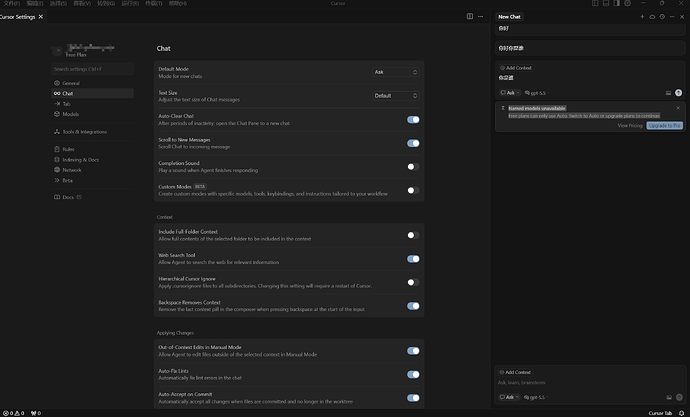This screenshot has height=417, width=690.
Task: Attach image in the bottom chat input
Action: click(669, 397)
